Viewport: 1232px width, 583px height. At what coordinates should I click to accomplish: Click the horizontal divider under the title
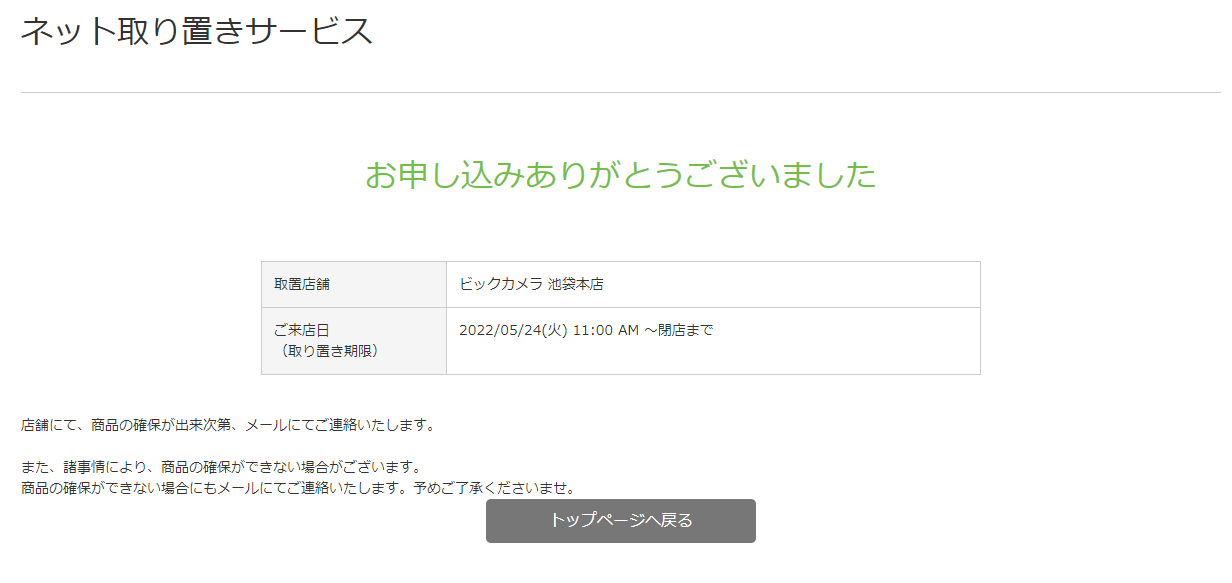(x=620, y=92)
